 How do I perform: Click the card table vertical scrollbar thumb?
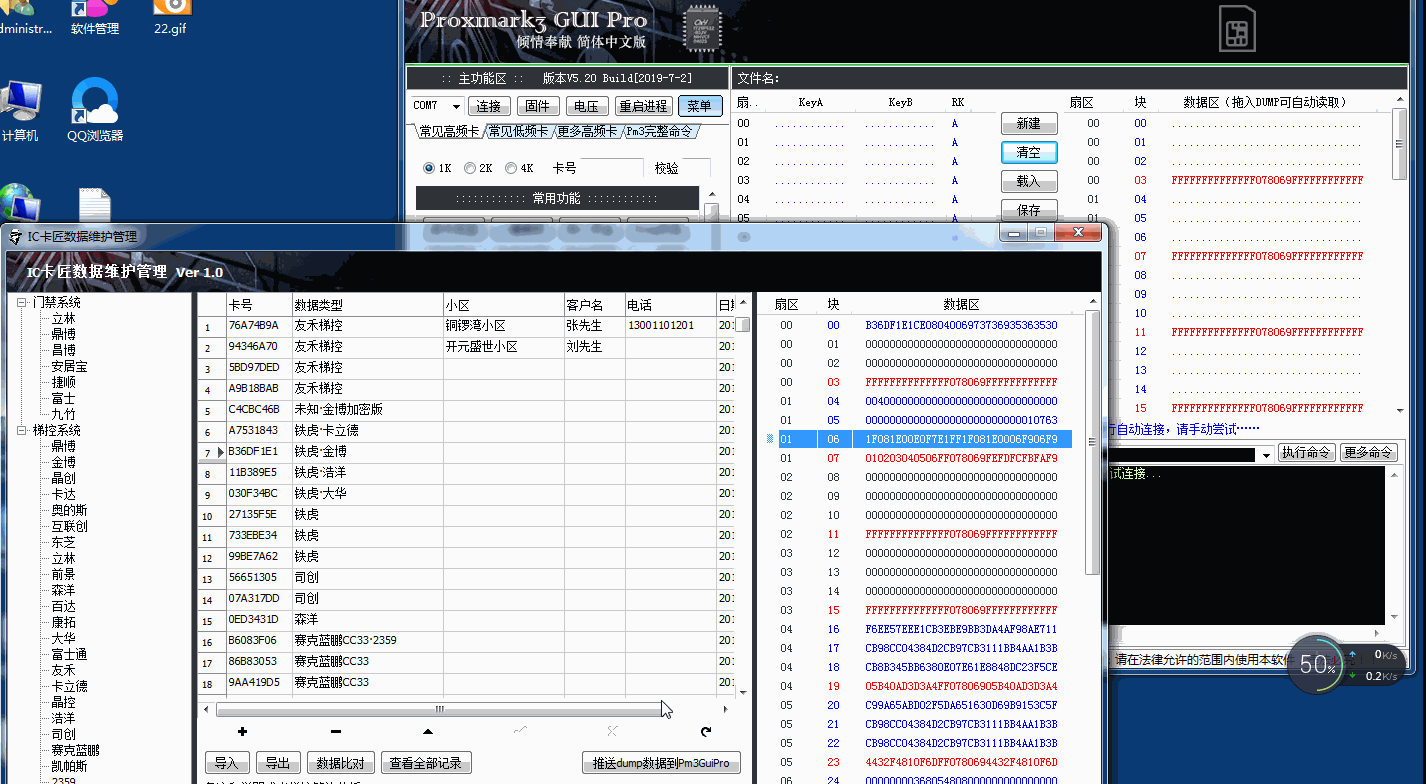point(744,324)
